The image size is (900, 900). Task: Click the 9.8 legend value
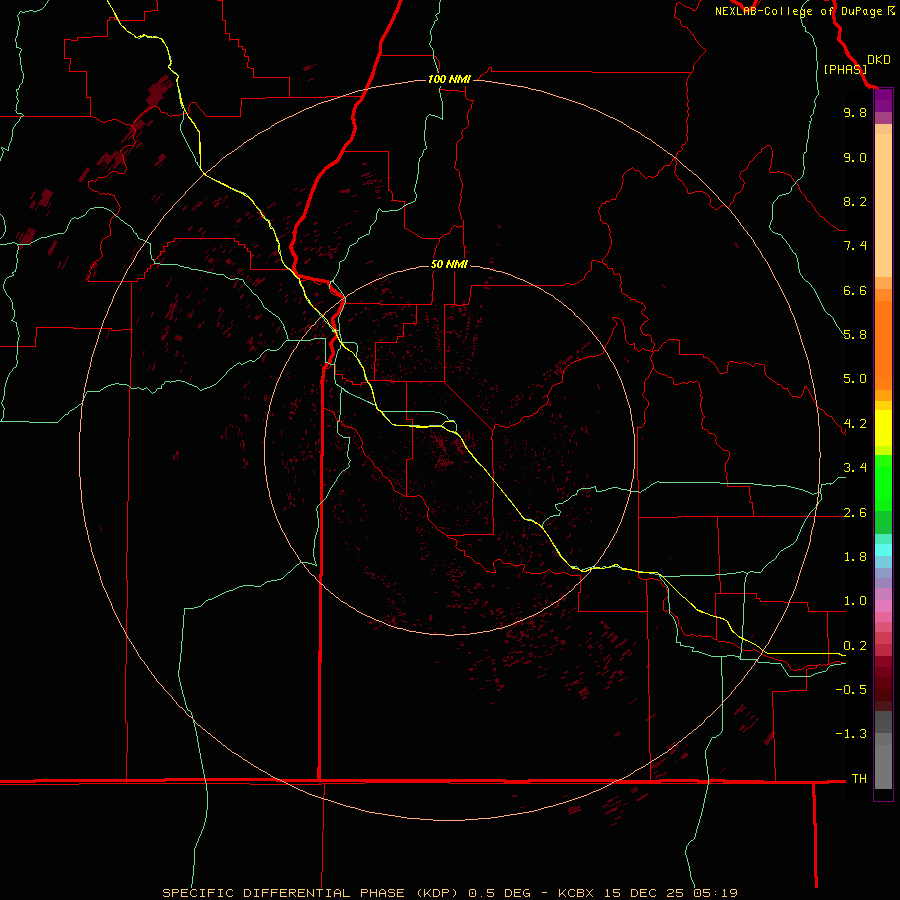pyautogui.click(x=855, y=112)
